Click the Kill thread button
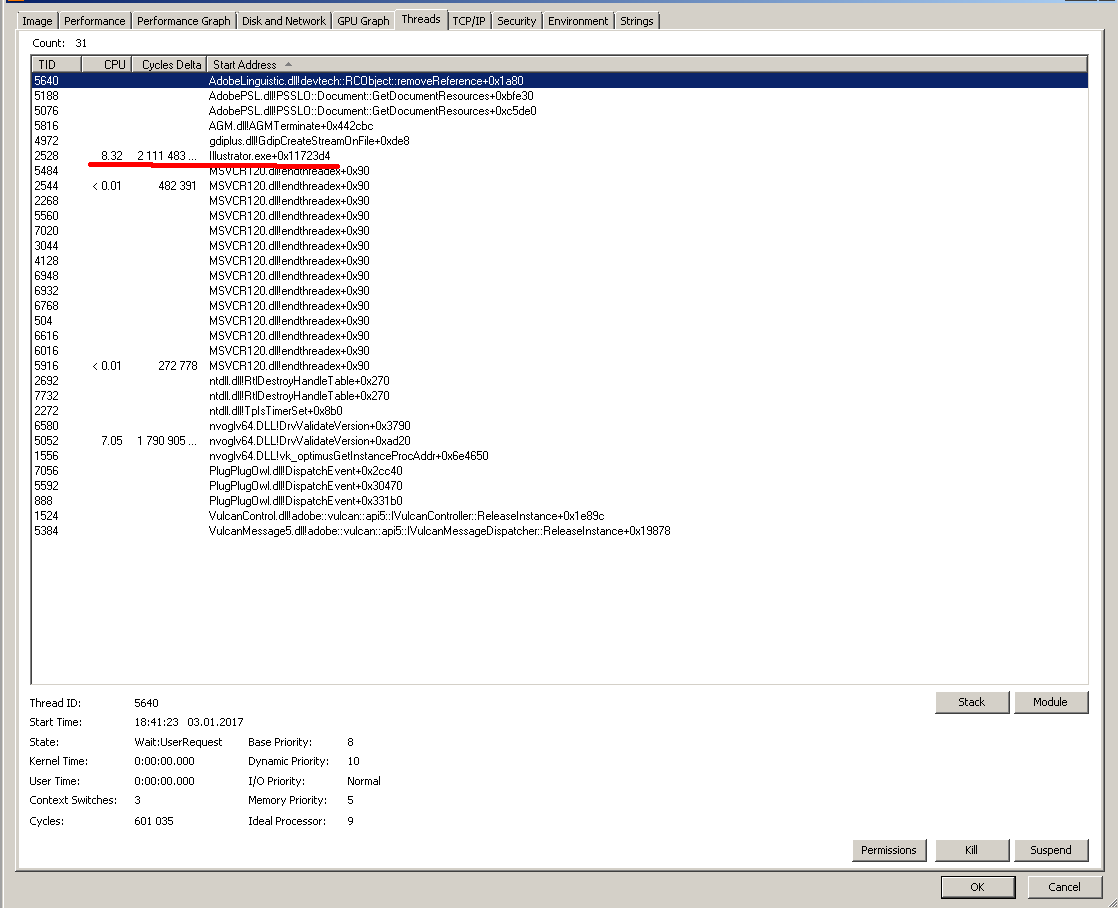 971,850
